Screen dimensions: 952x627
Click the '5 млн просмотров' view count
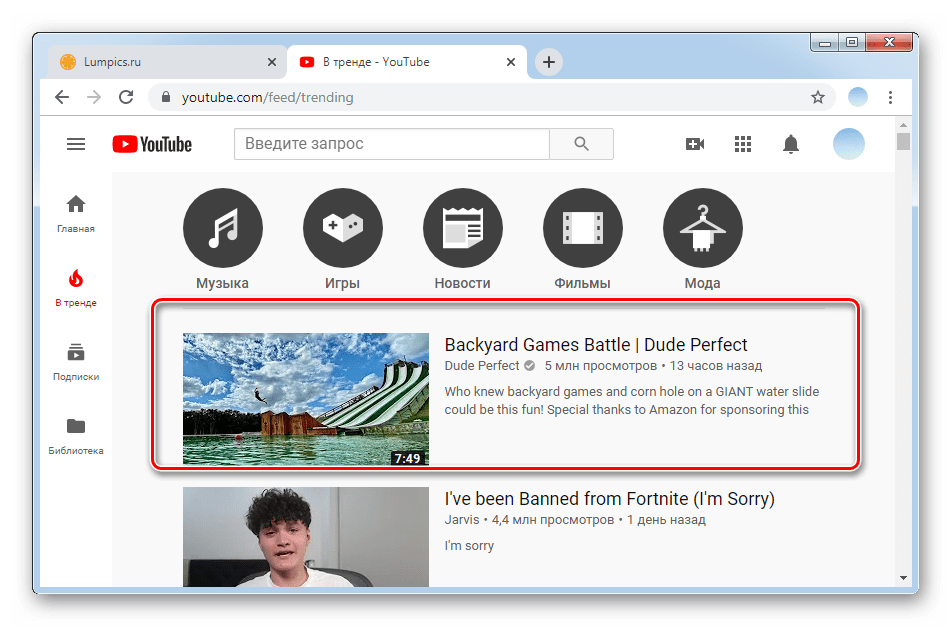pos(600,365)
